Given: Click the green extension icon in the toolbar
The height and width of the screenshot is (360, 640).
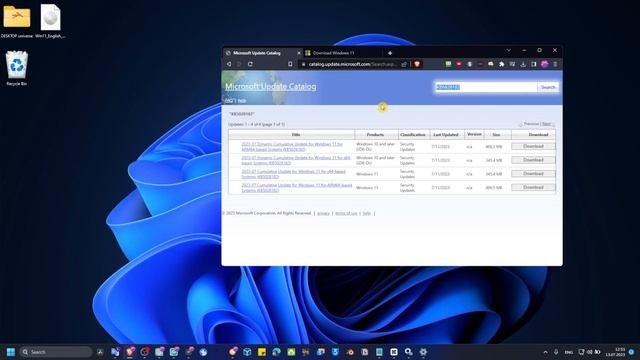Looking at the screenshot, I should tap(448, 64).
